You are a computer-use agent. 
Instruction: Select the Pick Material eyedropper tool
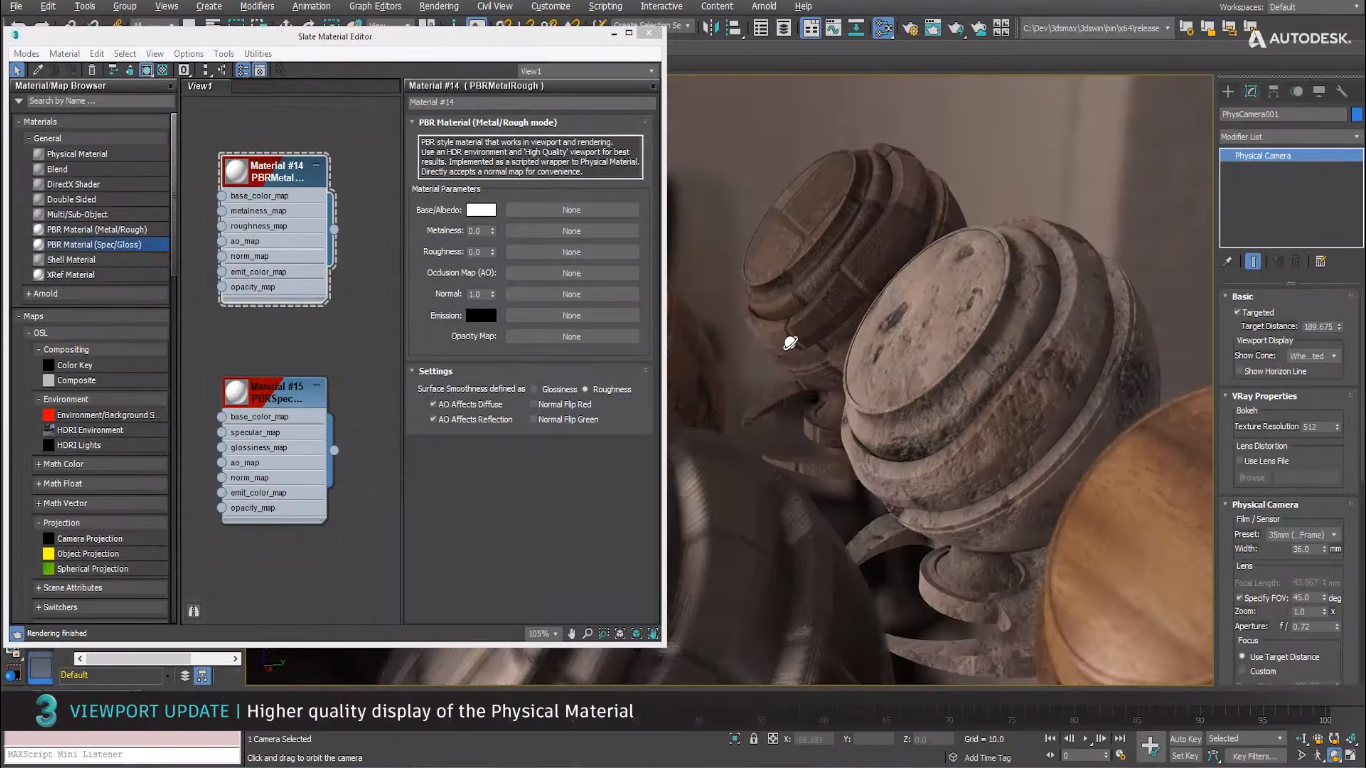click(38, 70)
